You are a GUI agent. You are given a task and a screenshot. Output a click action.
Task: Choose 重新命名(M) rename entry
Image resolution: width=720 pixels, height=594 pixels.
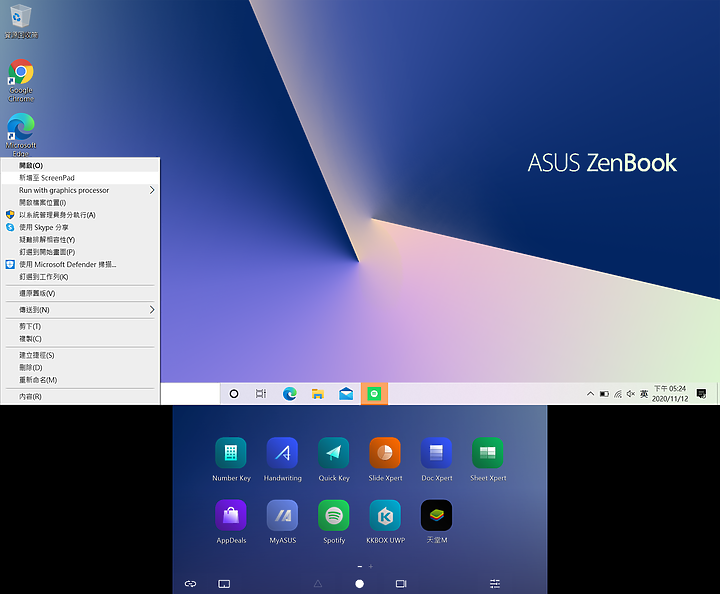(80, 380)
